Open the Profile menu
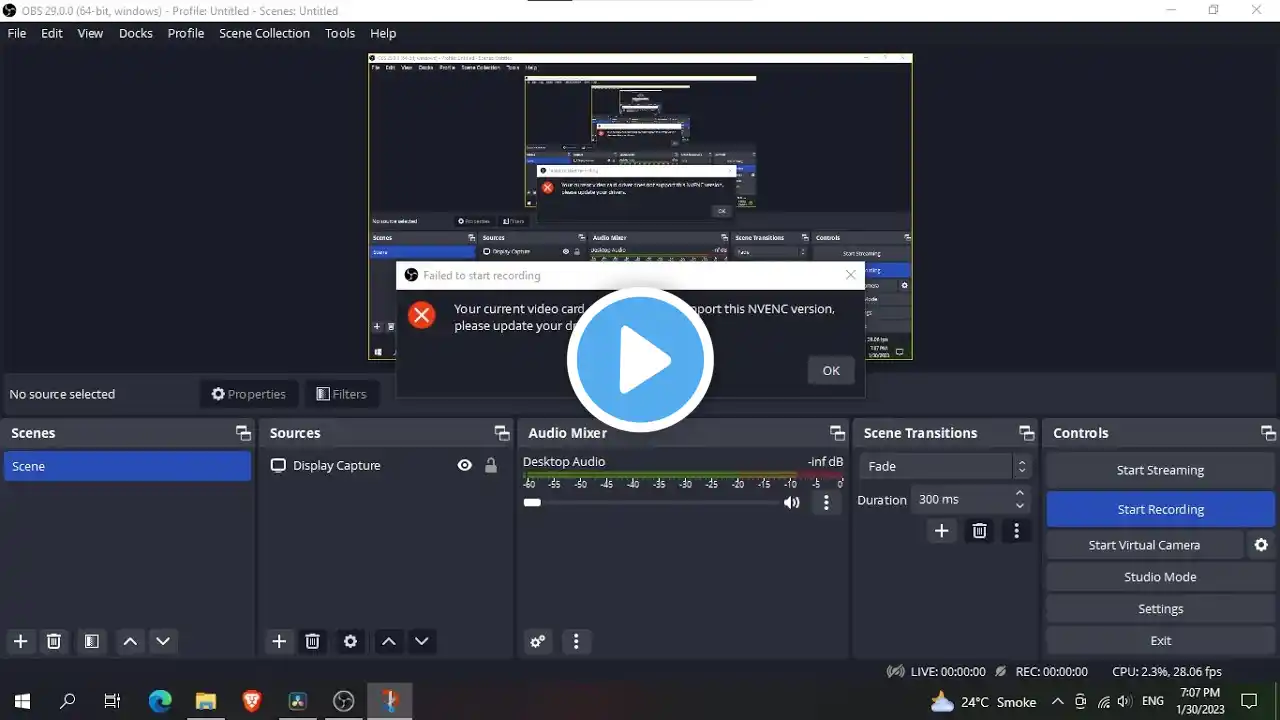 tap(186, 33)
